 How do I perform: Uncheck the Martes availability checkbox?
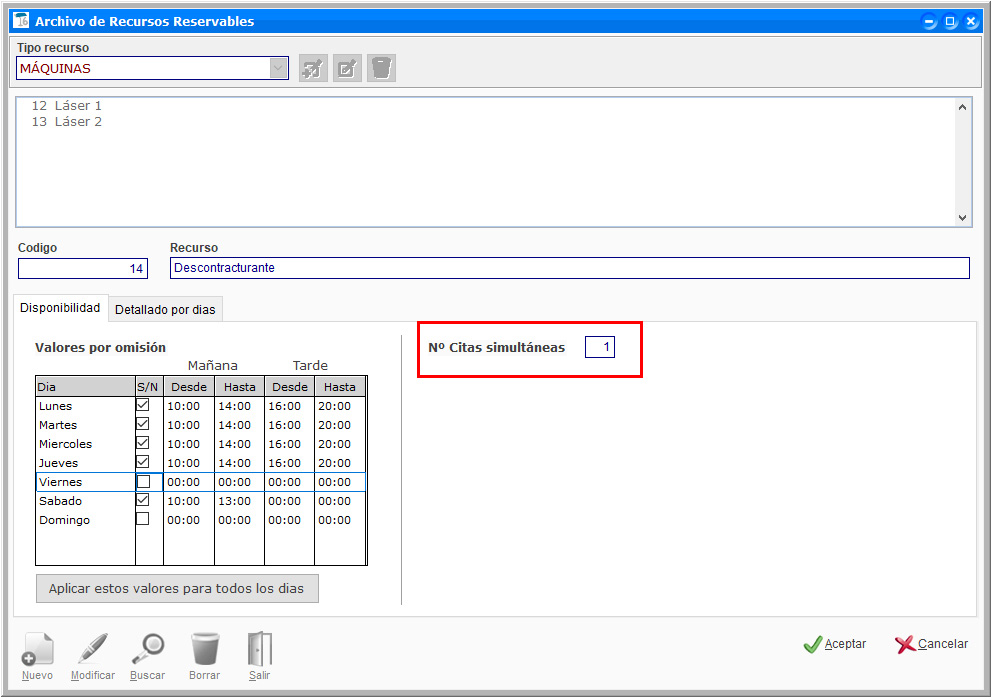click(x=143, y=424)
